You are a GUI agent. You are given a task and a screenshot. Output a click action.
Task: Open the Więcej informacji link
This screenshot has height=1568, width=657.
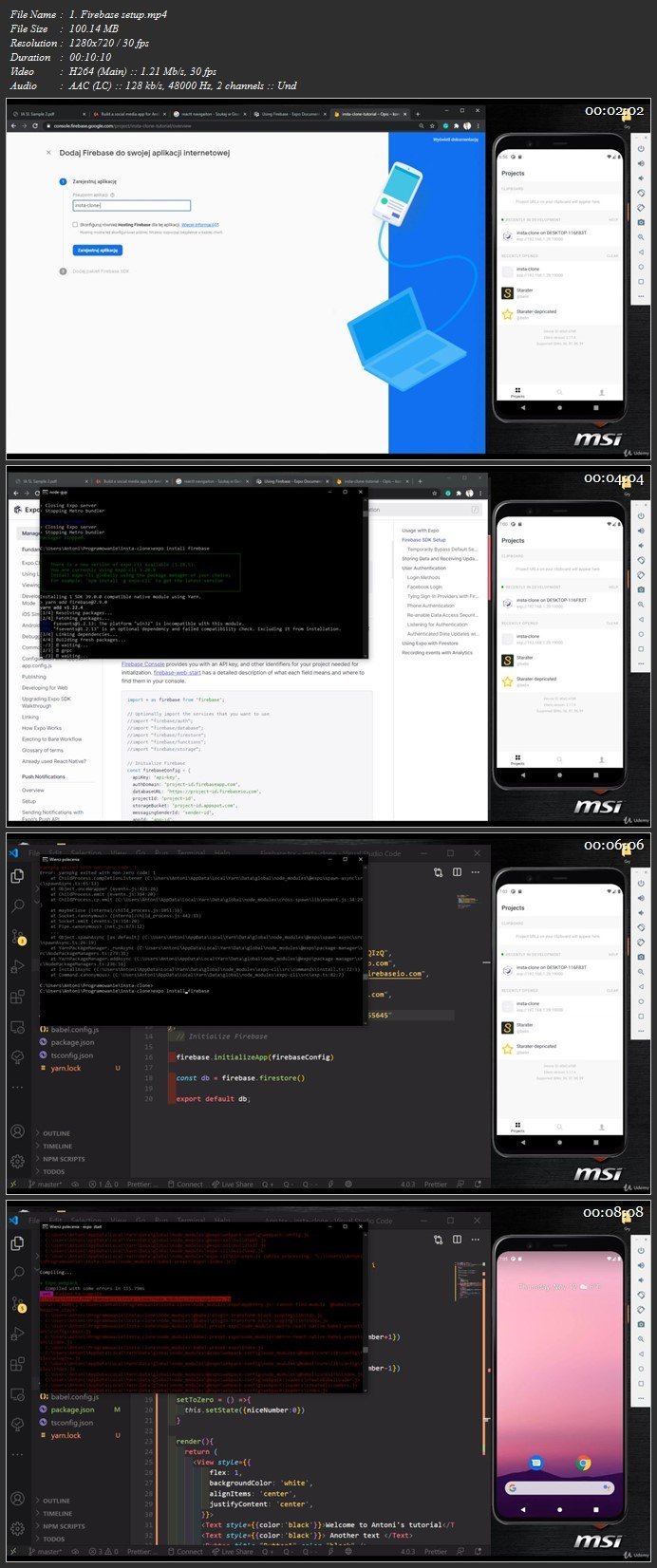(x=200, y=225)
